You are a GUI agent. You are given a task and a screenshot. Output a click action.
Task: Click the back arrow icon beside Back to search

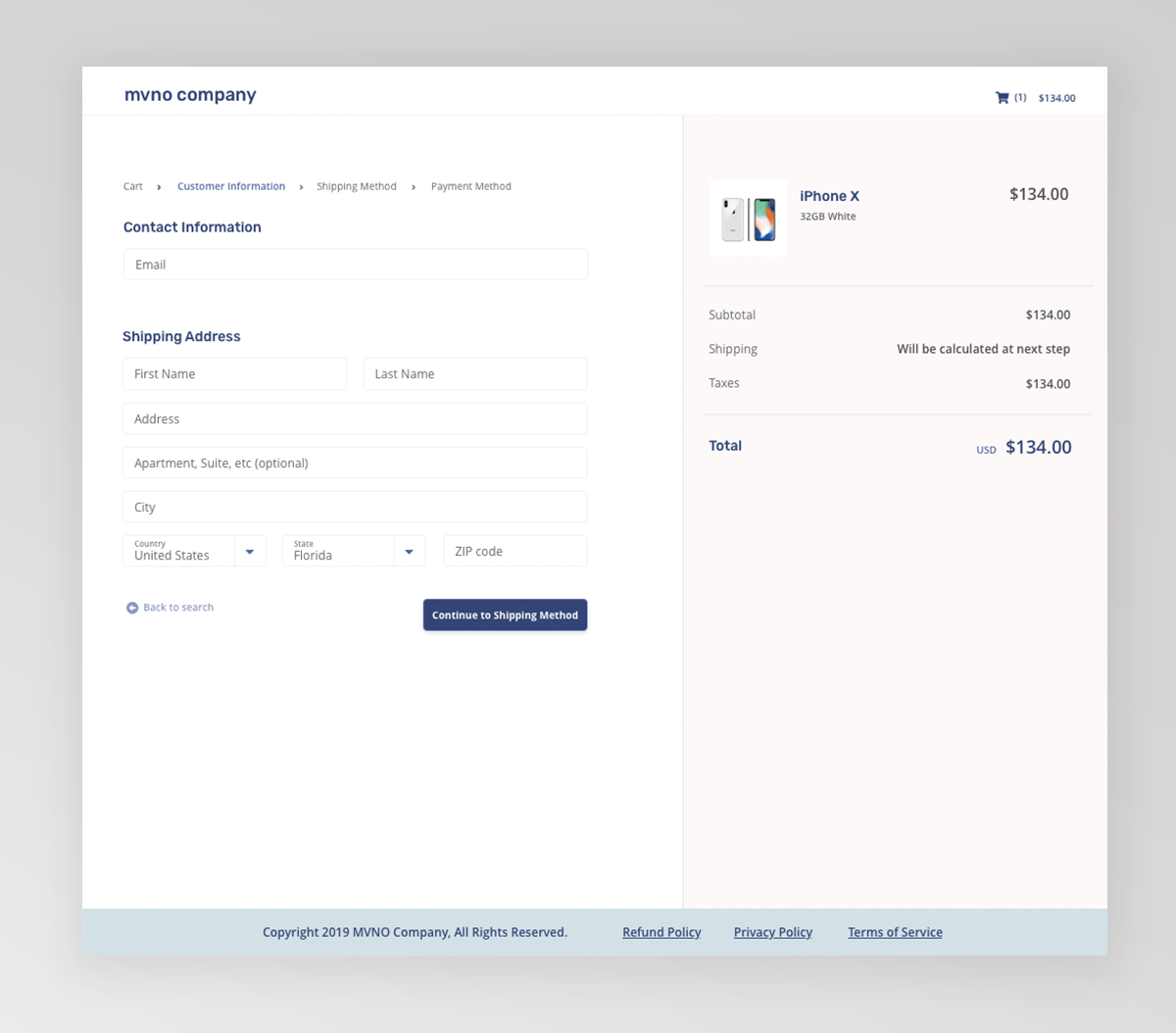point(131,607)
